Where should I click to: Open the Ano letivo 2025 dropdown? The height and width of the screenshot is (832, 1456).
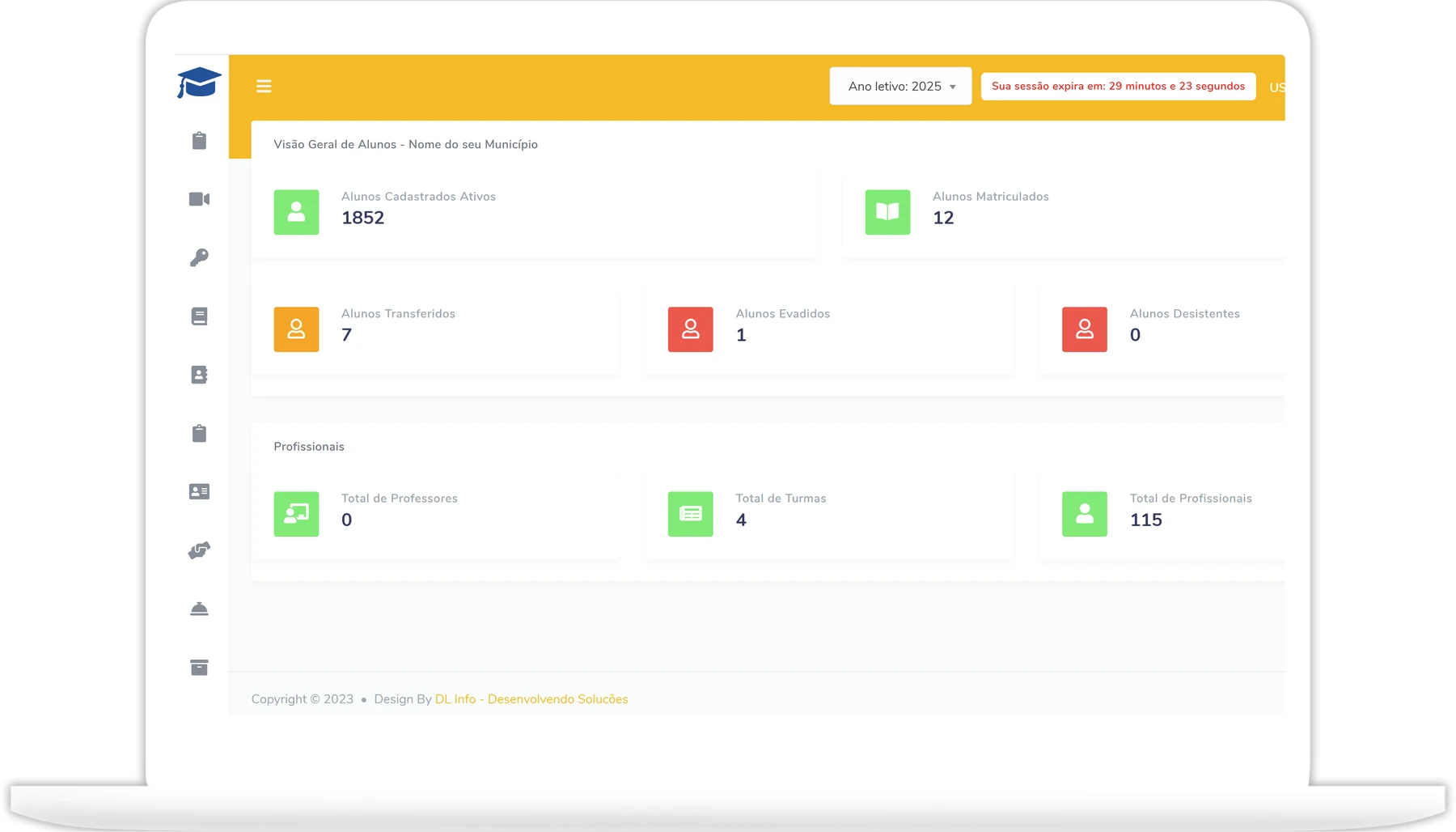[900, 86]
